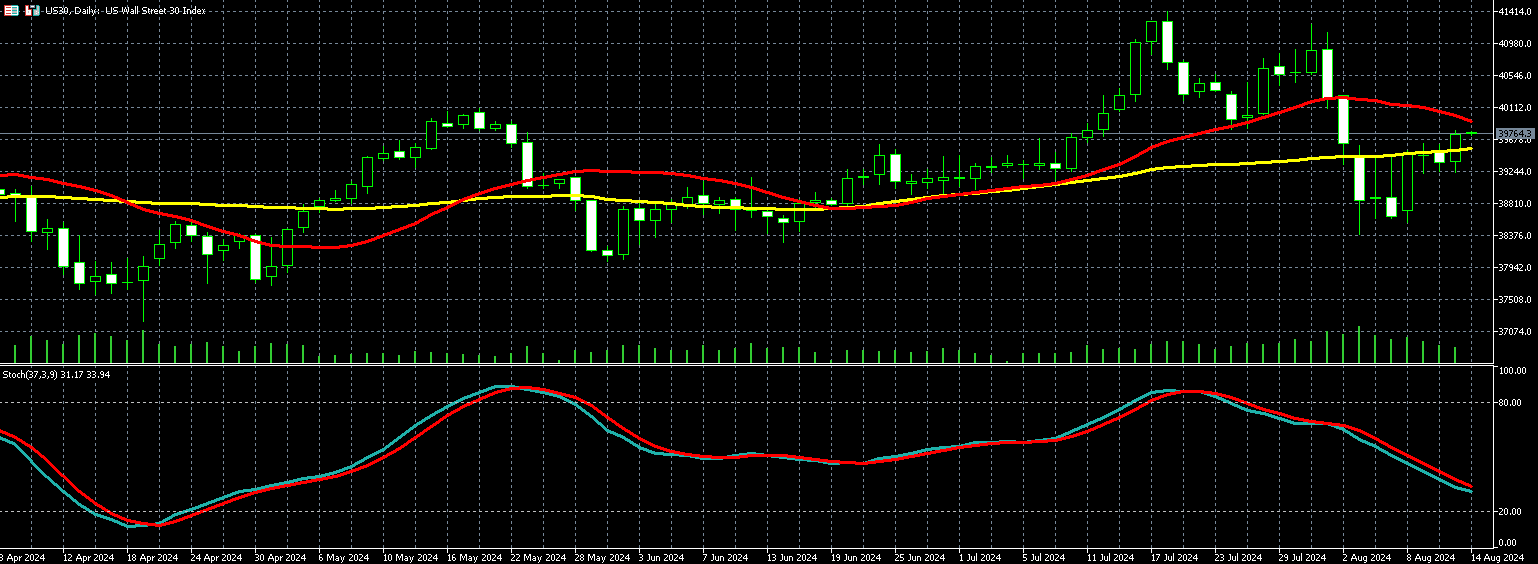This screenshot has width=1538, height=564.
Task: Click the 8 Aug 2024 date label
Action: coord(1430,557)
